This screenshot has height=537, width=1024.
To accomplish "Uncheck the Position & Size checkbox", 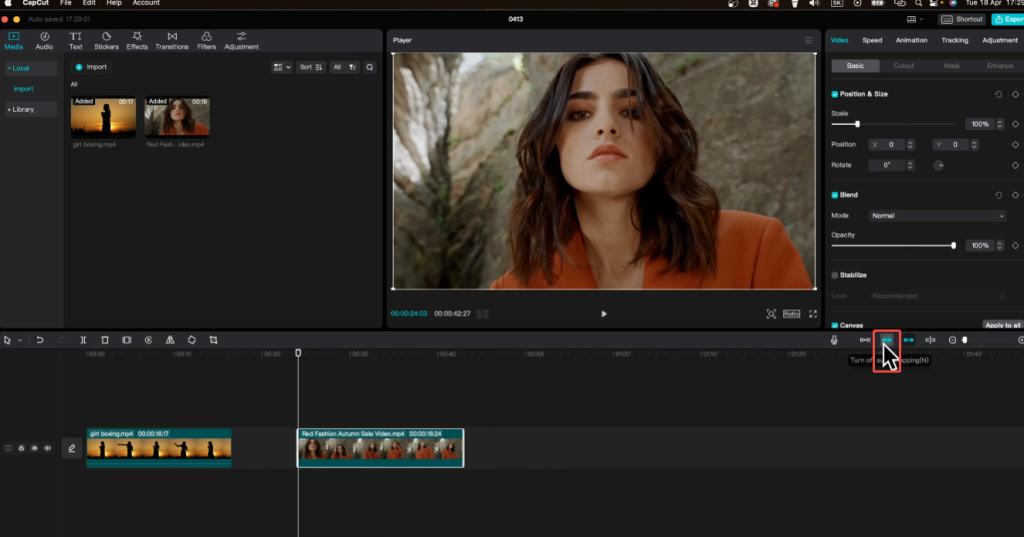I will pyautogui.click(x=835, y=94).
